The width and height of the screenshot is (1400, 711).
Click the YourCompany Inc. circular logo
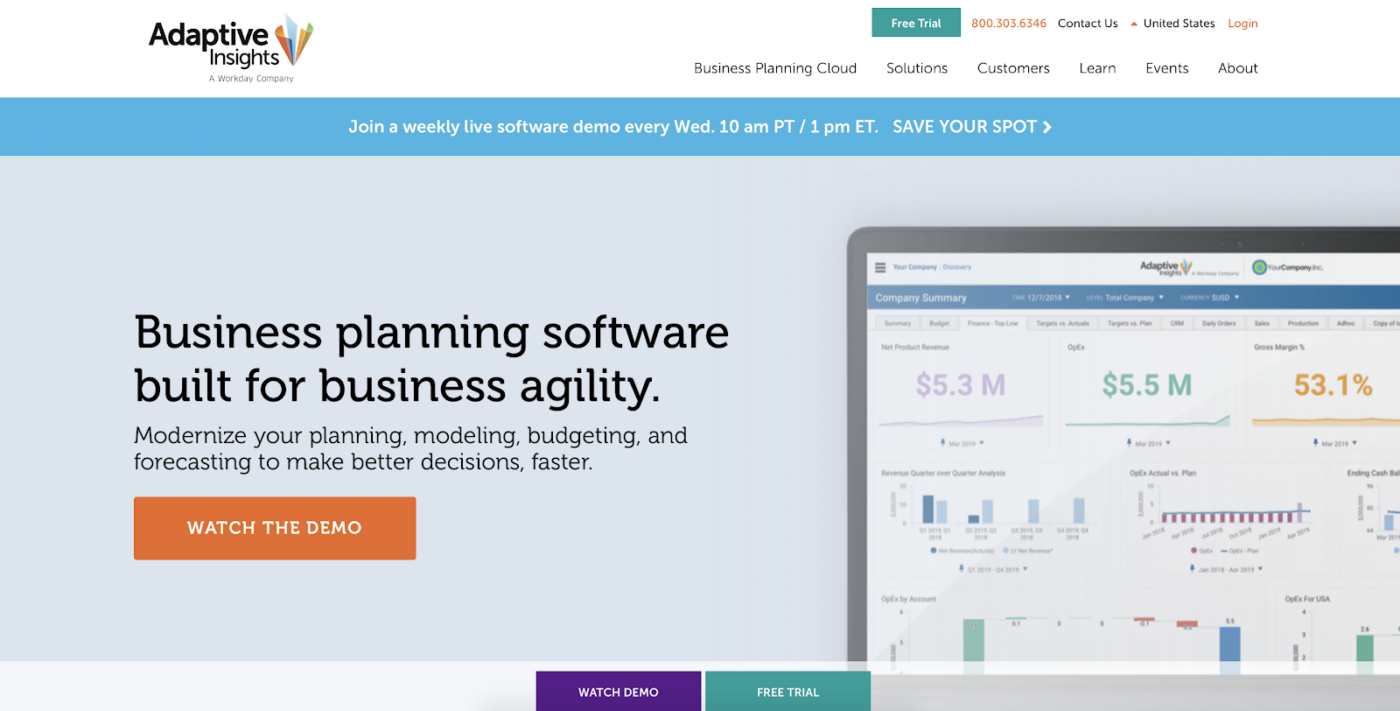pyautogui.click(x=1259, y=267)
